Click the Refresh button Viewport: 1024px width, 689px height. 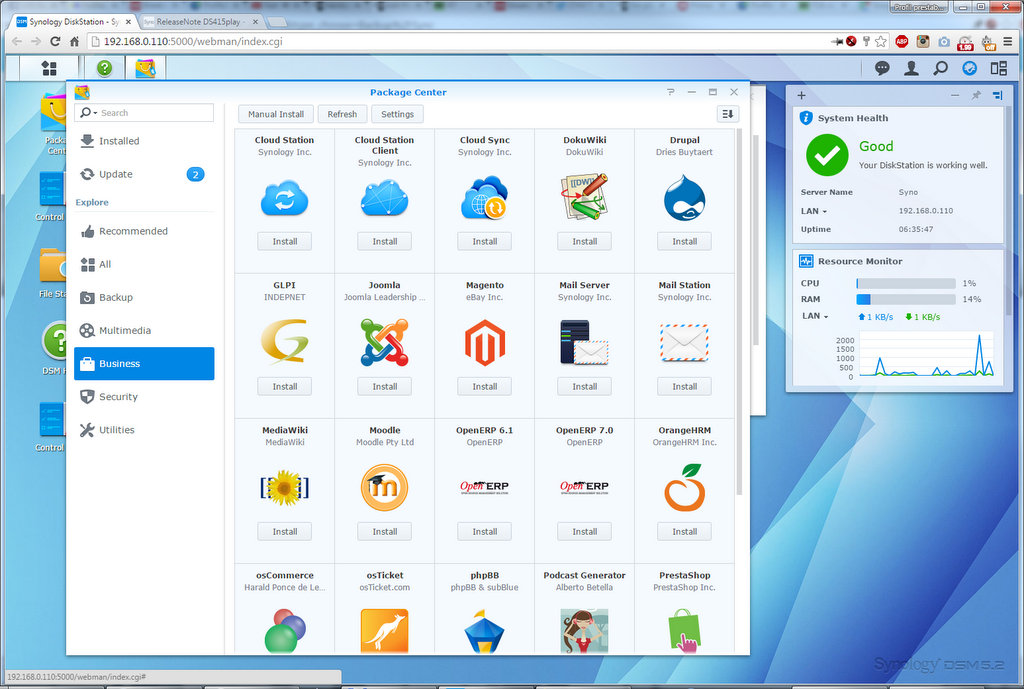click(x=342, y=114)
